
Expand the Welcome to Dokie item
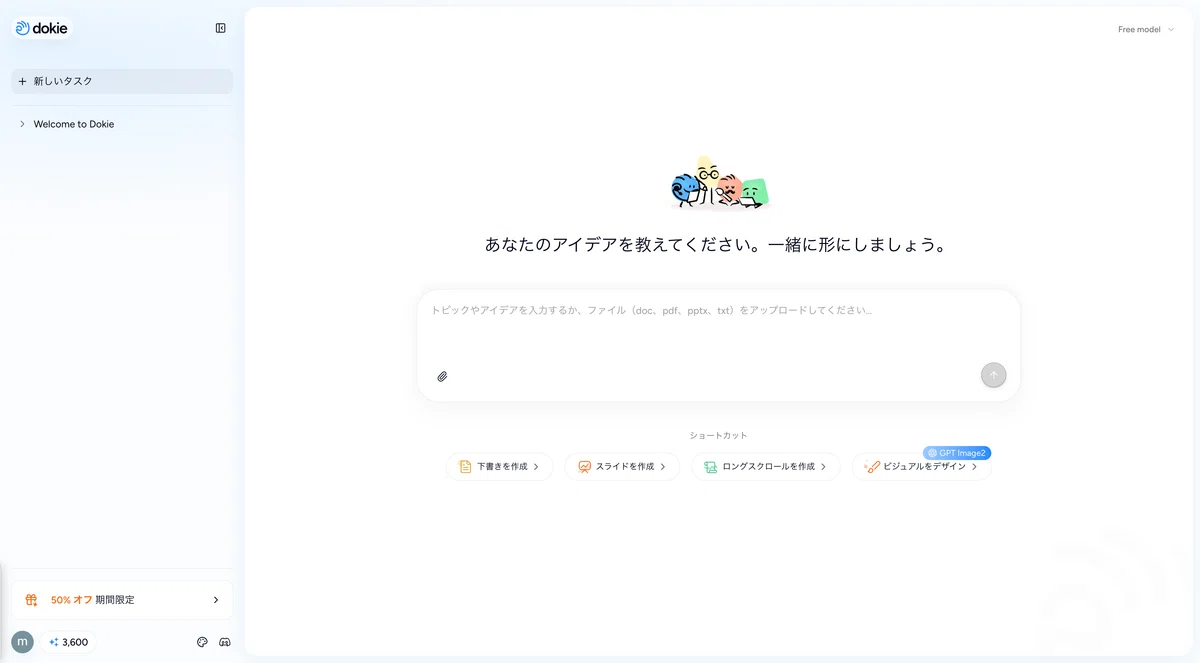pos(22,124)
